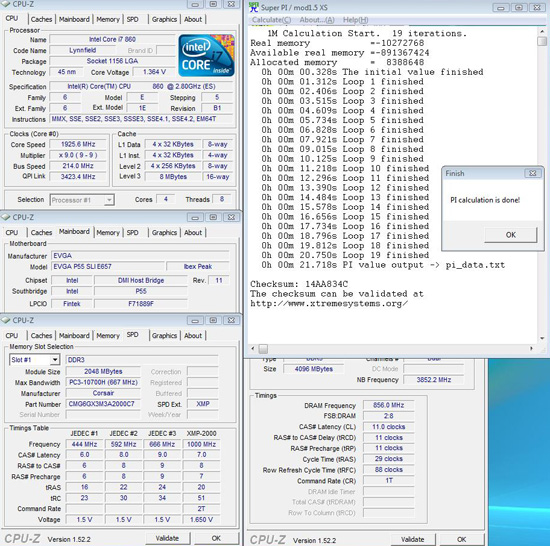Click the processor name Intel Core i7 860
Image resolution: width=550 pixels, height=546 pixels.
(112, 39)
